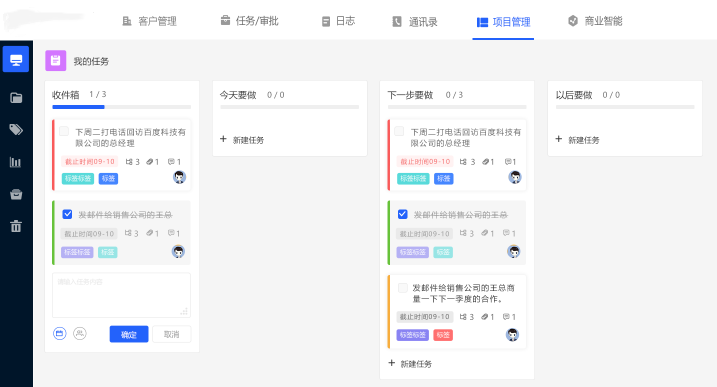Click avatar on completed 收件箱 task card
The height and width of the screenshot is (387, 717).
[178, 251]
